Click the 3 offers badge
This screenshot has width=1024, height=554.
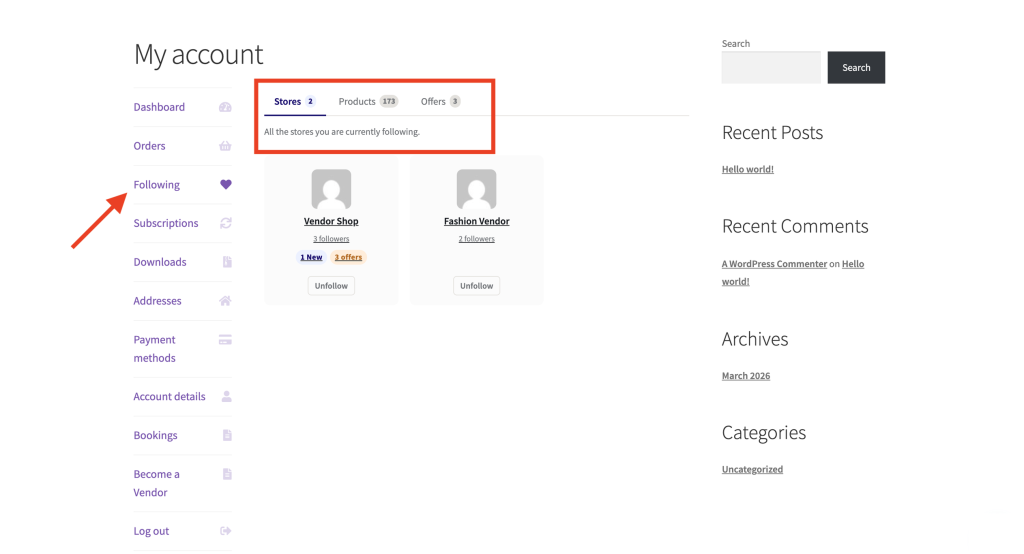coord(348,257)
